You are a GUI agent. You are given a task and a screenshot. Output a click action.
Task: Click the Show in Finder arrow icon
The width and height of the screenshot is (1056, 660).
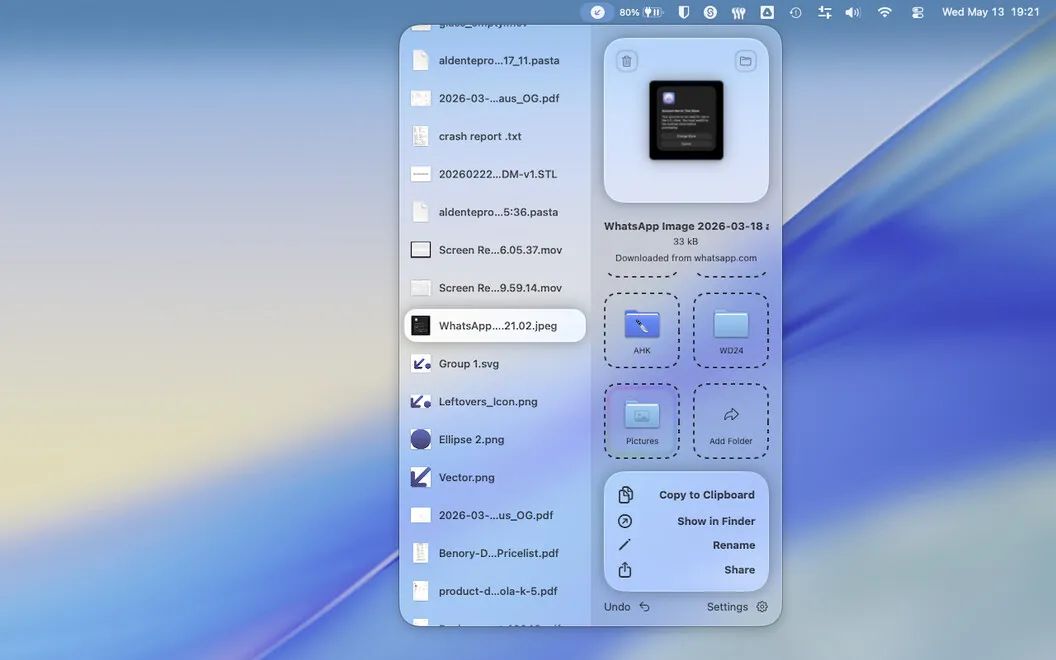[625, 521]
